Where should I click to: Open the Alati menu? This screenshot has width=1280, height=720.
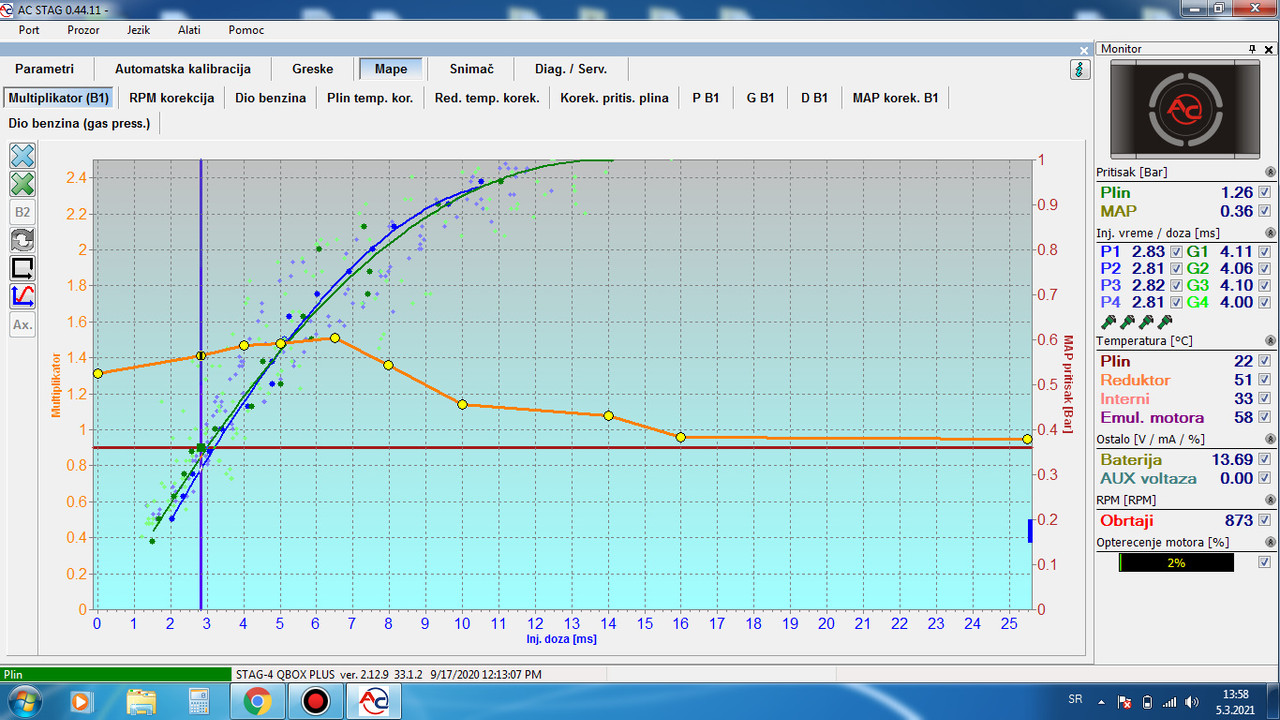189,30
